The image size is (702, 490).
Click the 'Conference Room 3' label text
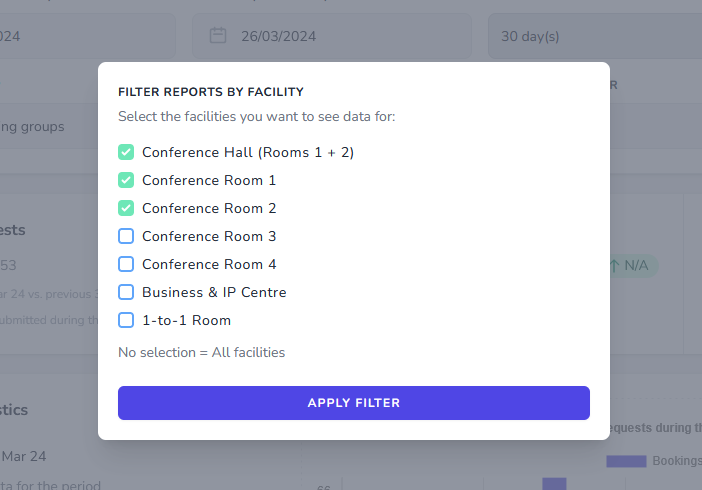coord(209,236)
